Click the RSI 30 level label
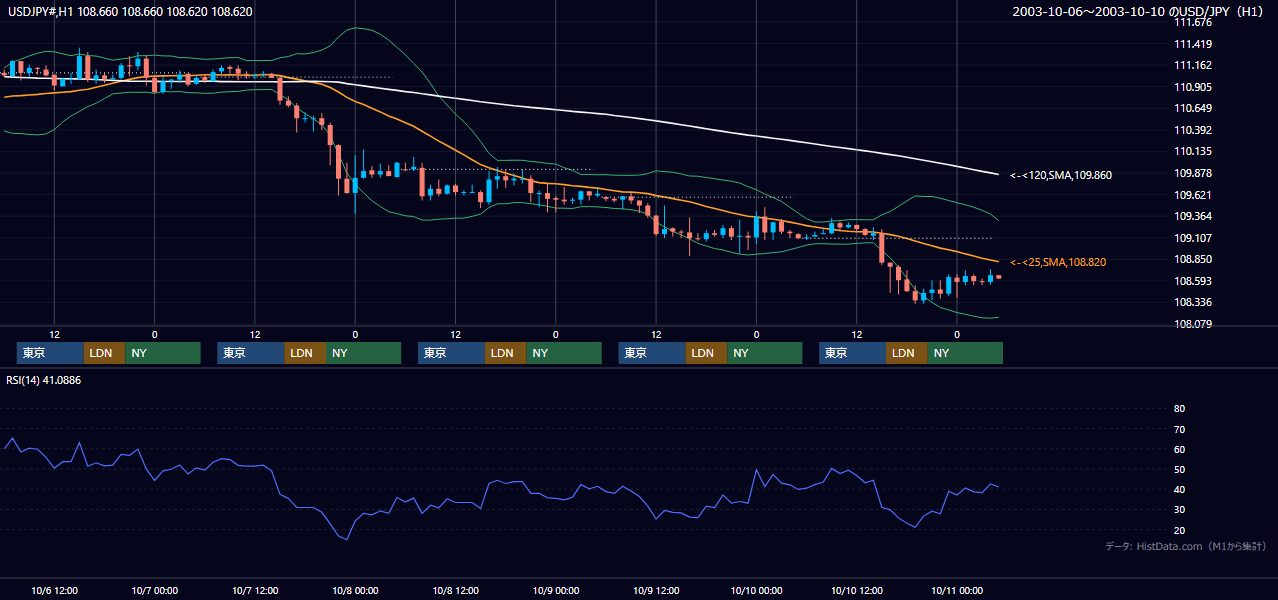1278x600 pixels. coord(1179,509)
